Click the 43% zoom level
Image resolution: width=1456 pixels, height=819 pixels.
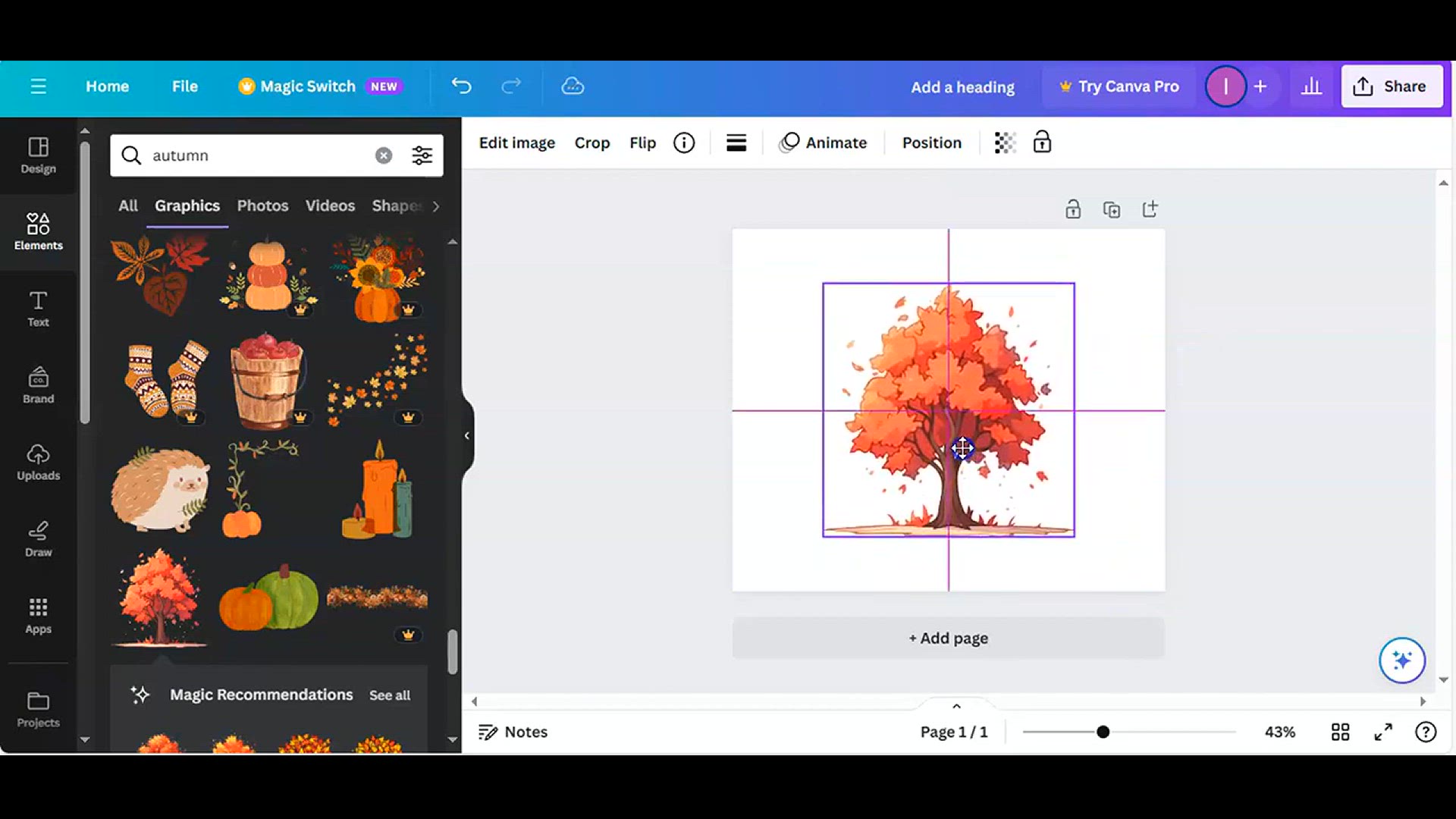click(1279, 732)
